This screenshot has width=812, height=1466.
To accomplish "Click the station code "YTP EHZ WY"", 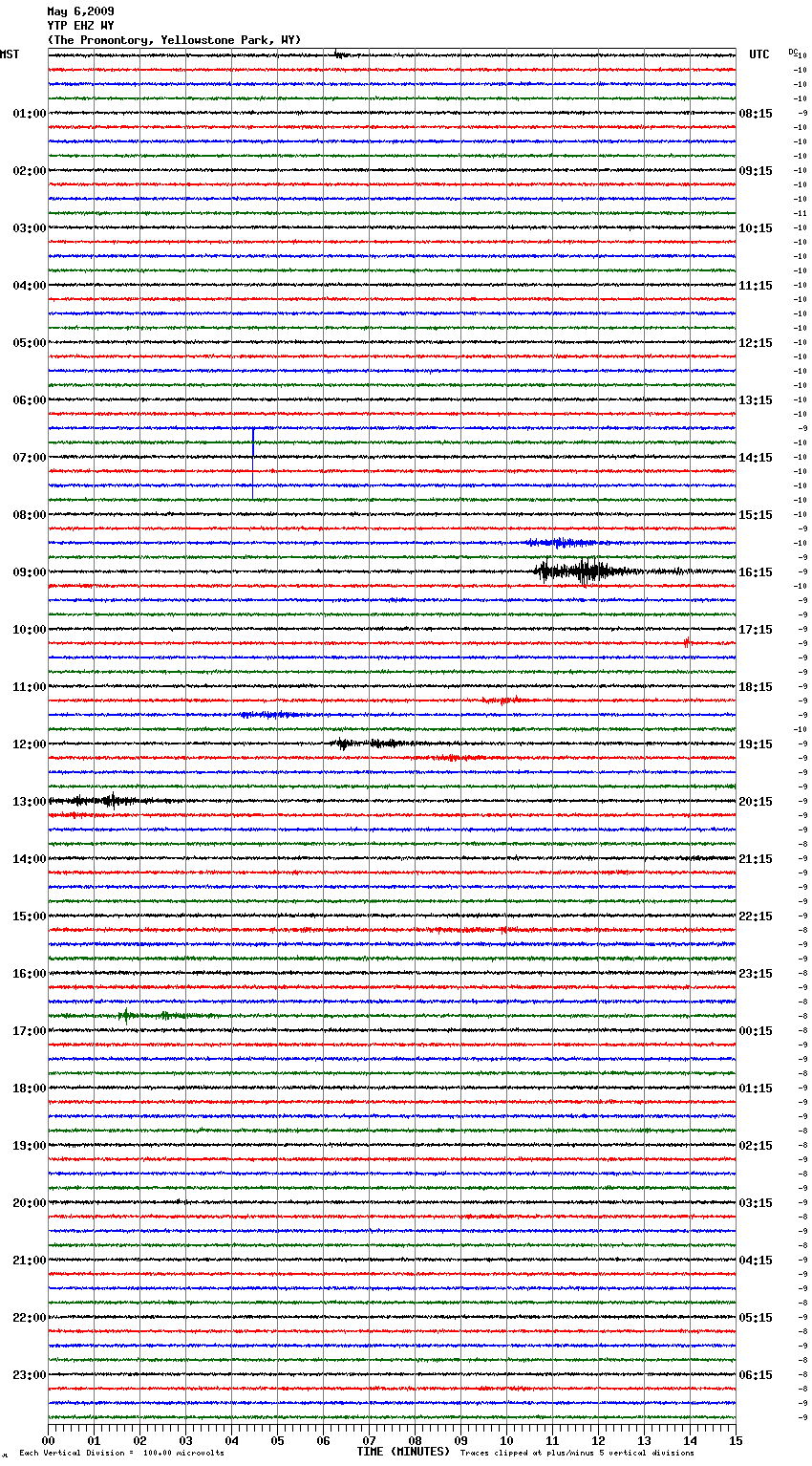I will 80,26.
